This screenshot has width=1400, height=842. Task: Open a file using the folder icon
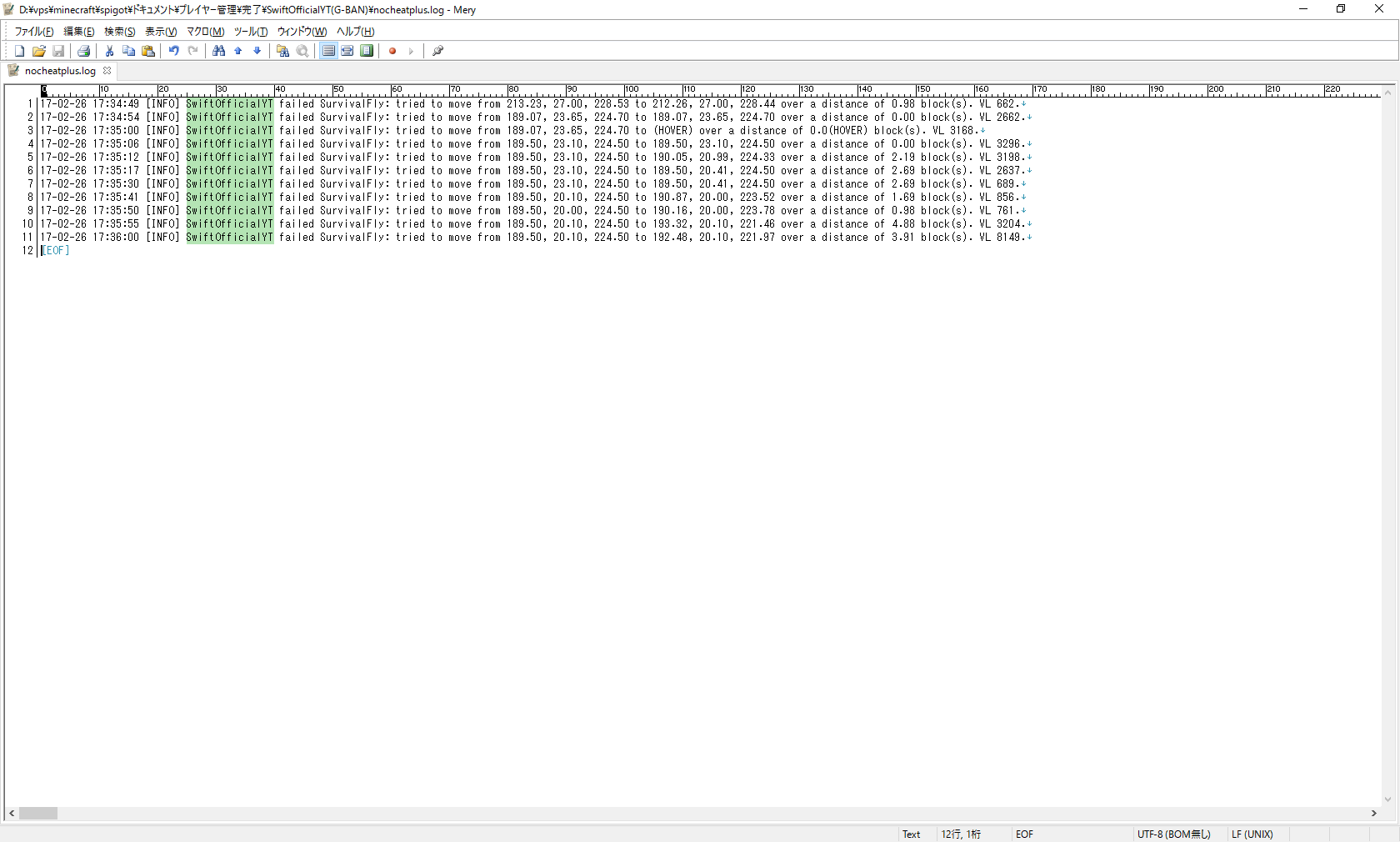(x=39, y=51)
